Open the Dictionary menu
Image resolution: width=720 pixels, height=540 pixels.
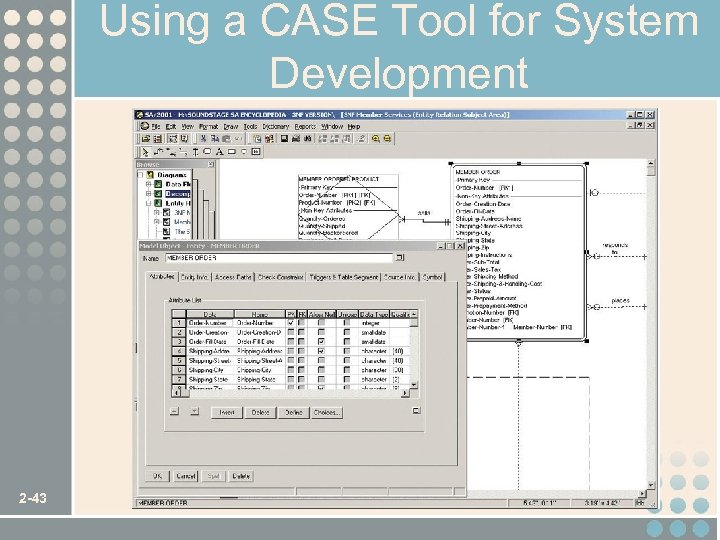coord(276,126)
